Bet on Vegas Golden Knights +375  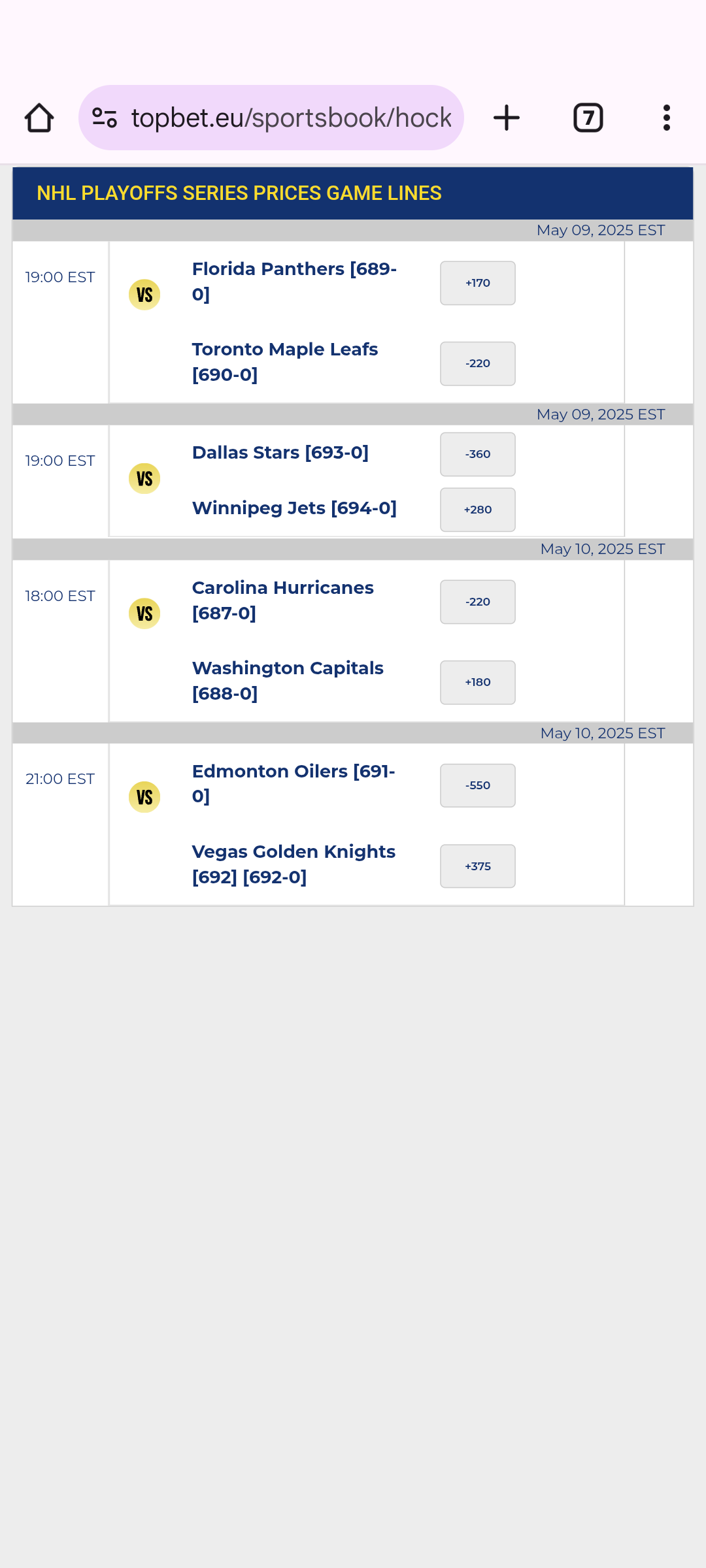[x=477, y=866]
